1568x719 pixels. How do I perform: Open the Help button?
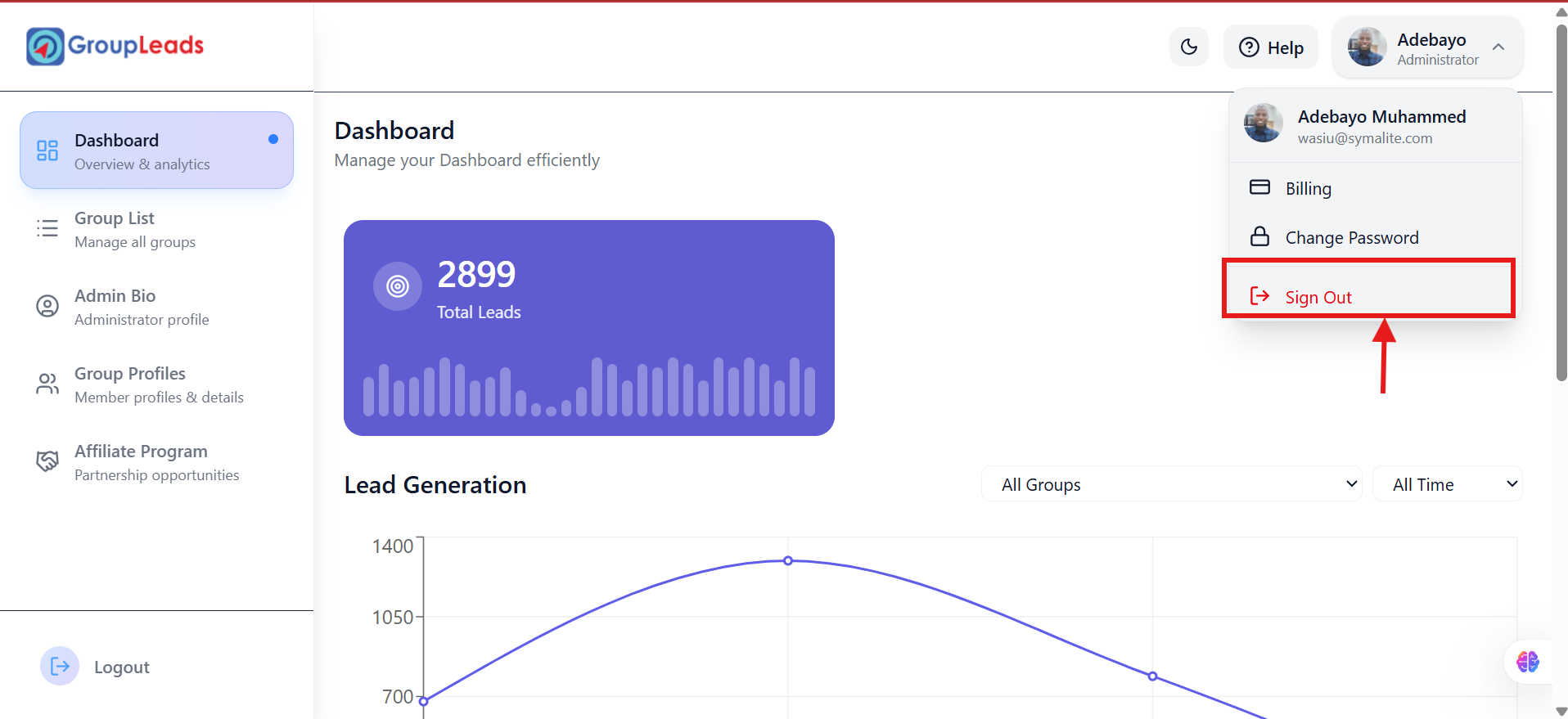pyautogui.click(x=1271, y=47)
